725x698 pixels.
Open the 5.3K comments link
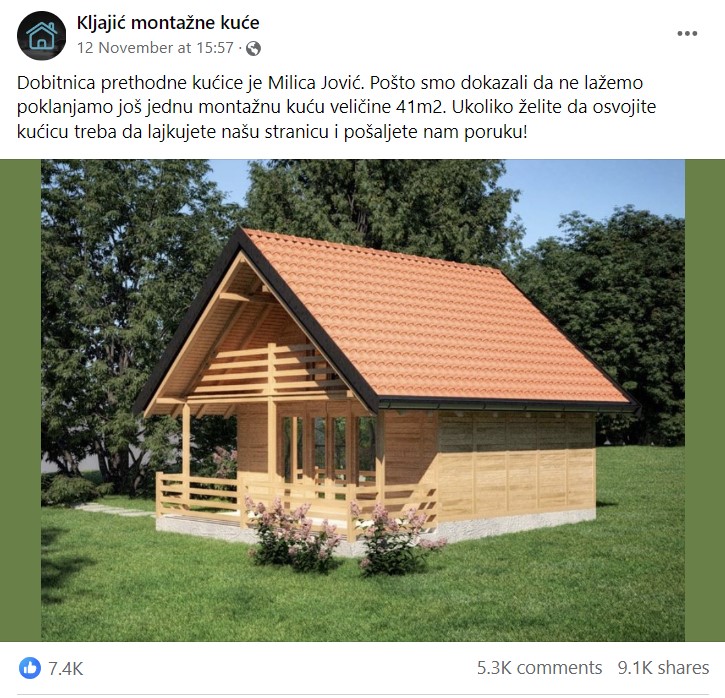click(x=540, y=668)
